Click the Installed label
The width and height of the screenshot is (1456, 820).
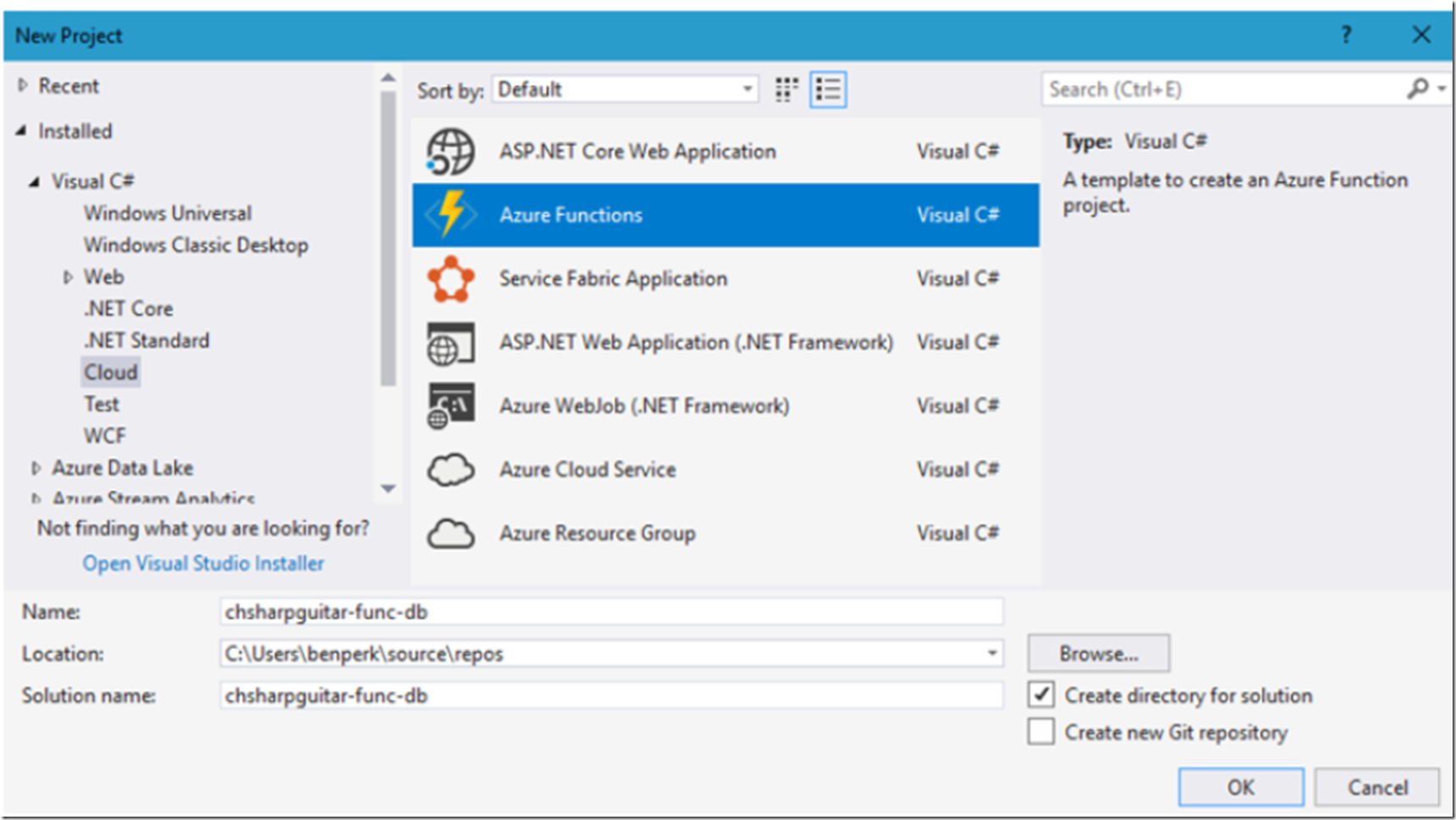pyautogui.click(x=74, y=131)
